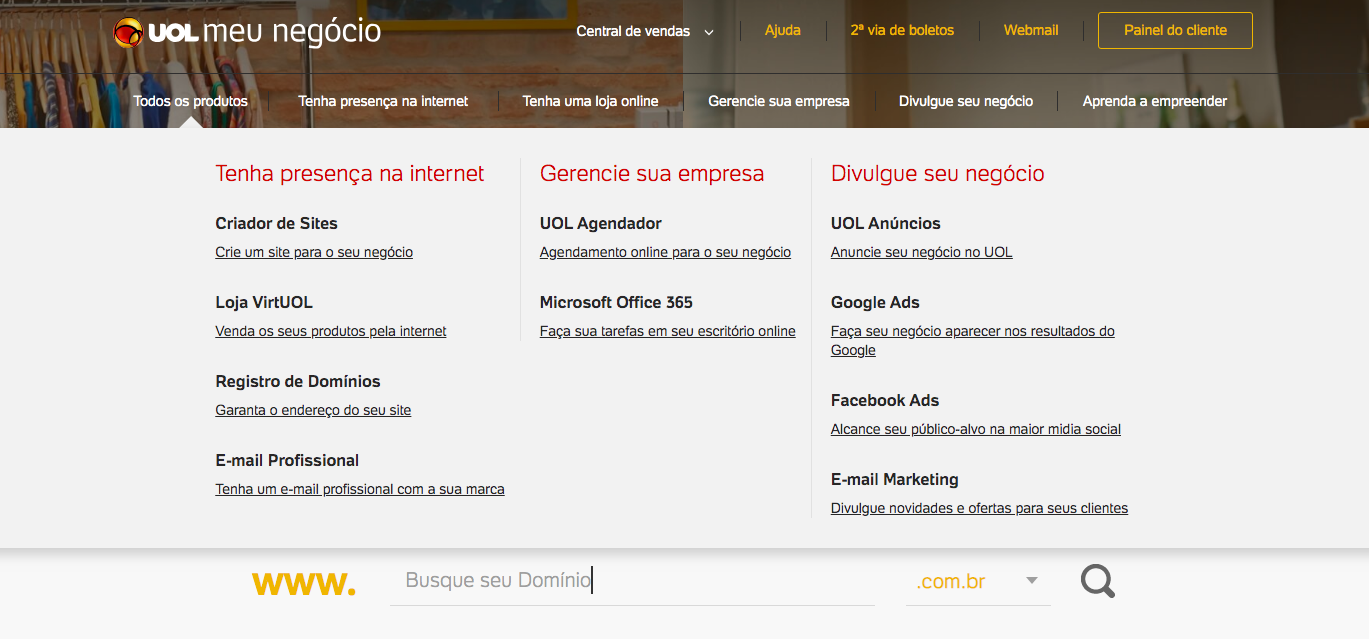The image size is (1369, 639).
Task: Click Gerencie sua empresa red heading
Action: click(652, 173)
